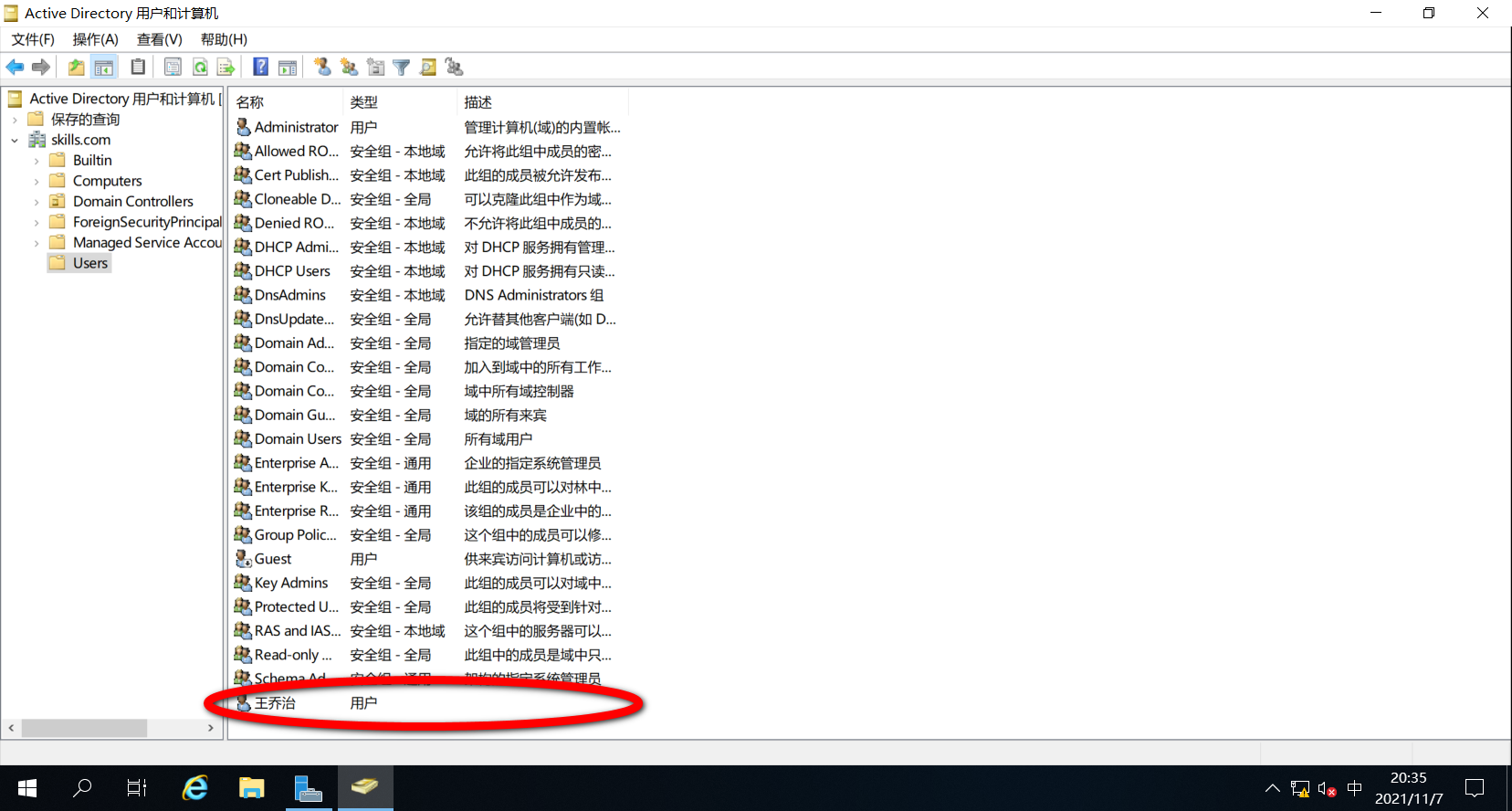Toggle the action pane toolbar icon

pos(288,68)
